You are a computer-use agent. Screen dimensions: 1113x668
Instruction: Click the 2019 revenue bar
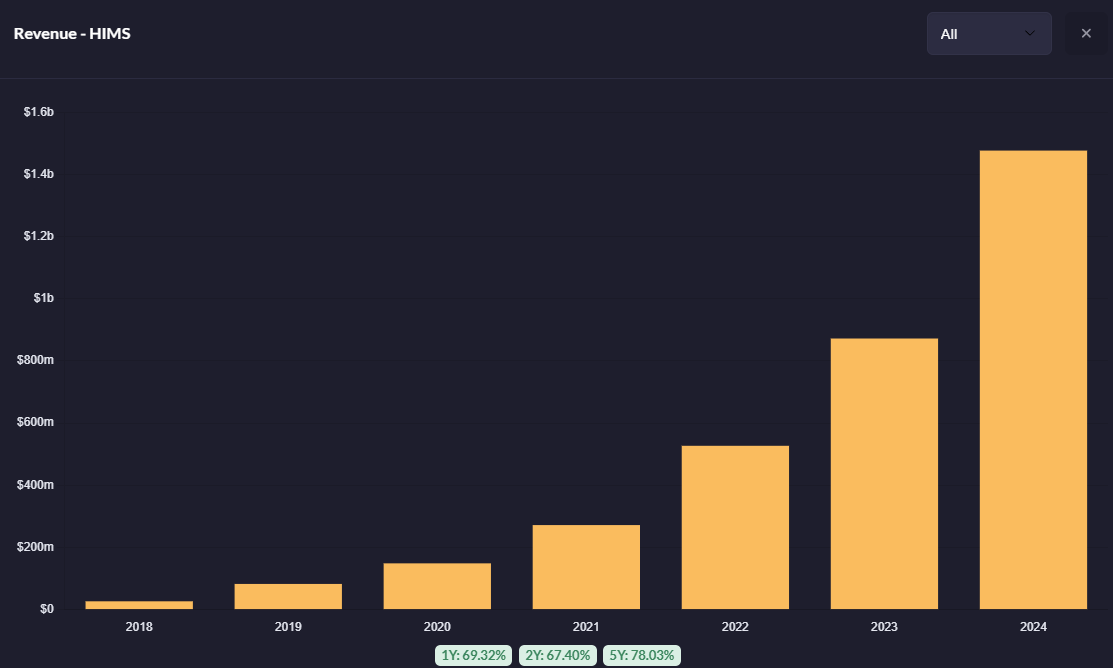point(288,596)
